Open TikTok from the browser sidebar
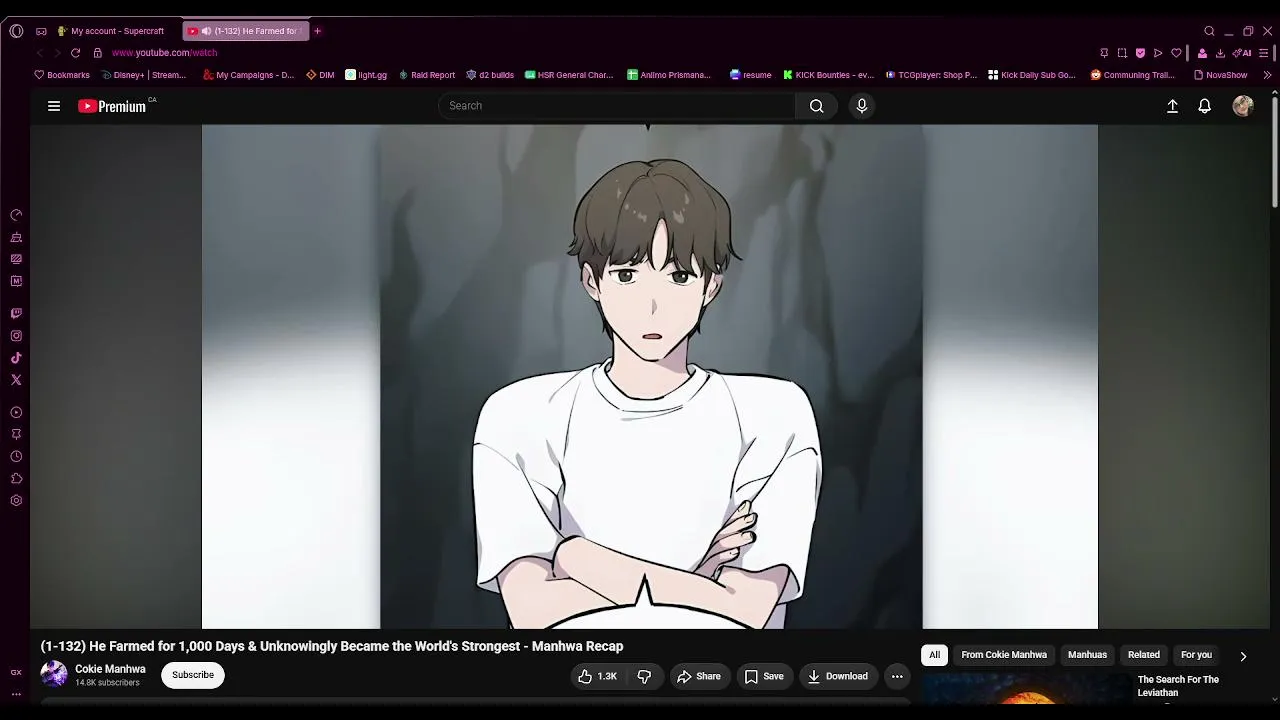Screen dimensions: 1280x720 [16, 358]
